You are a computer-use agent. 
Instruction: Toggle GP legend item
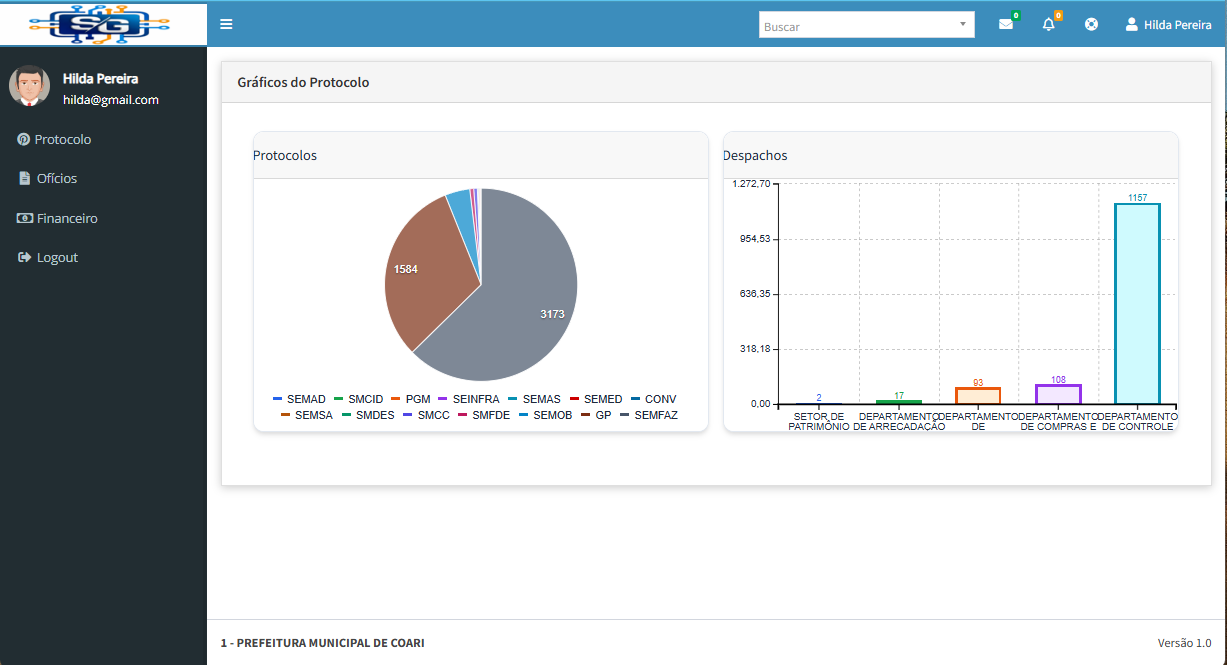[596, 414]
